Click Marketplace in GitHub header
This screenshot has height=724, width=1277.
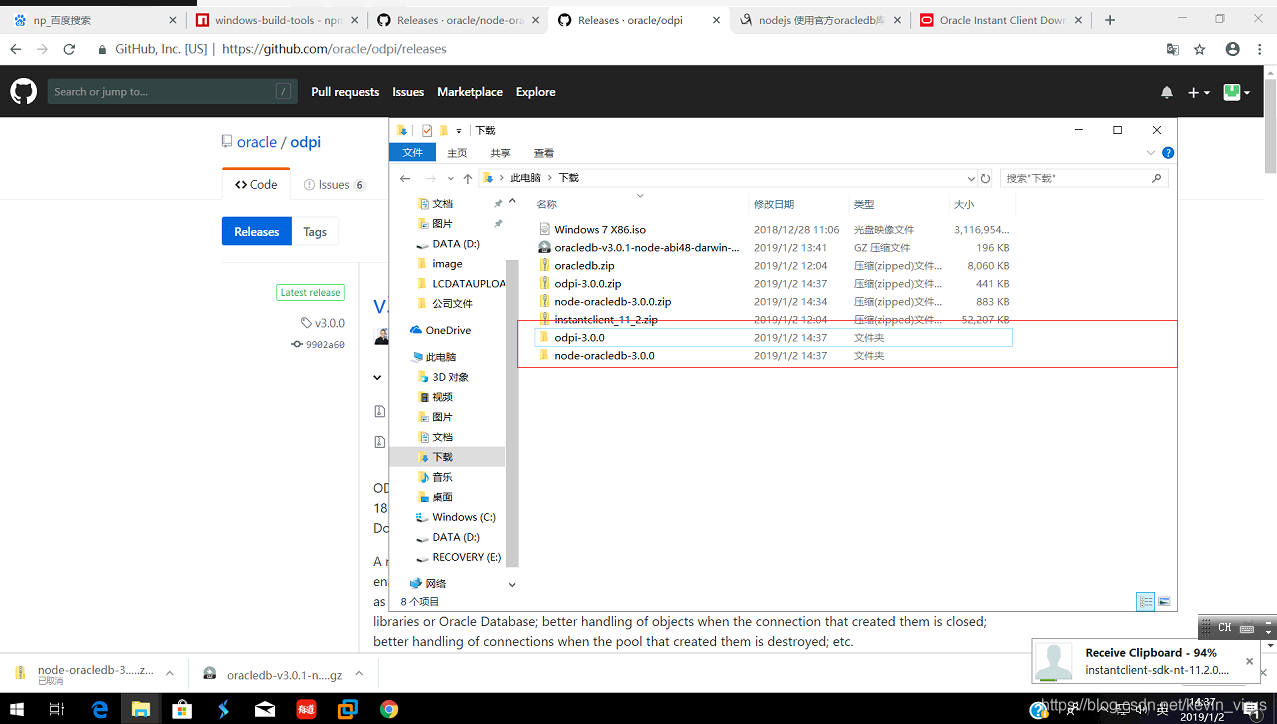click(x=470, y=92)
